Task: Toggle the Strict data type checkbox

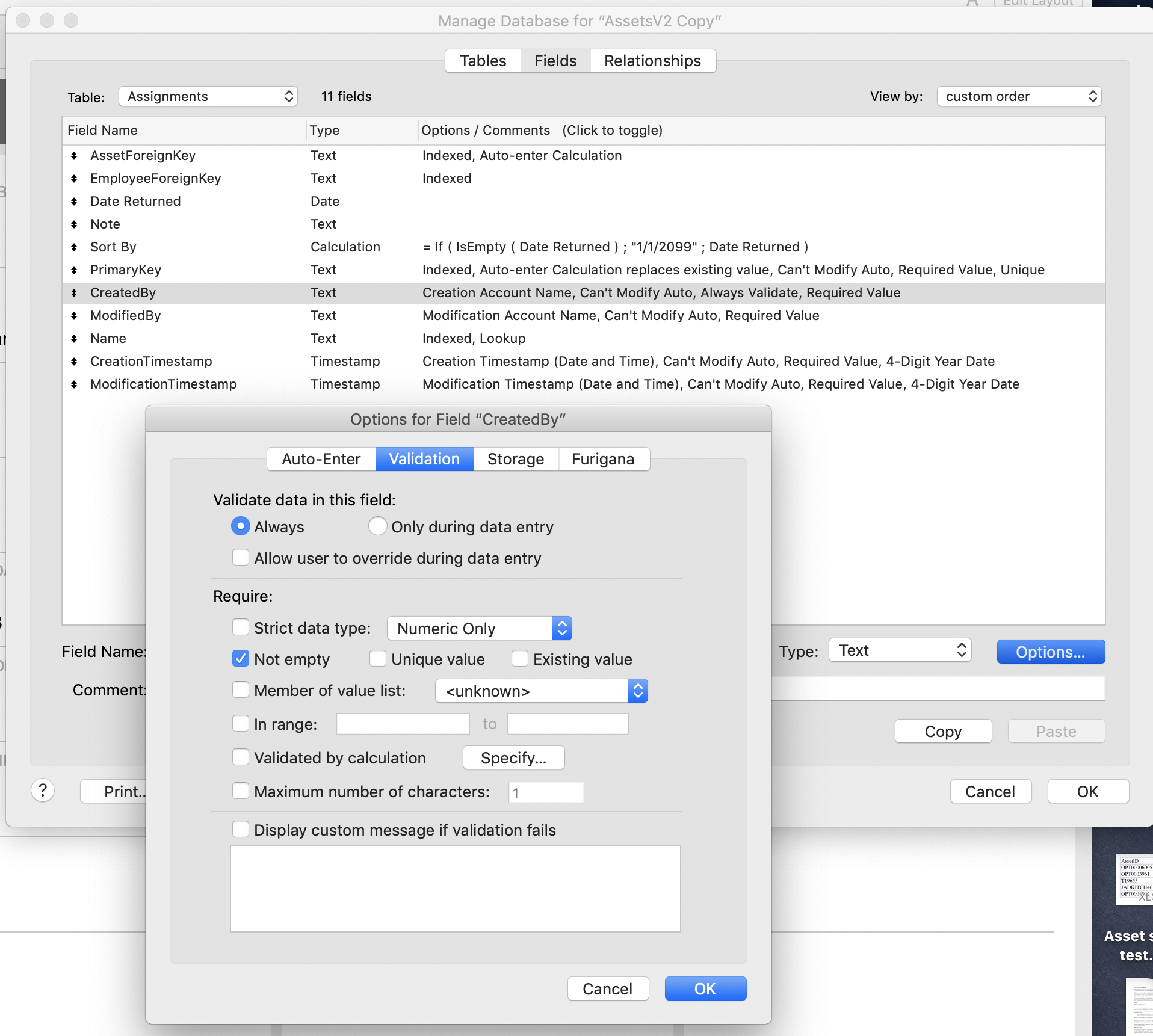Action: pos(241,627)
